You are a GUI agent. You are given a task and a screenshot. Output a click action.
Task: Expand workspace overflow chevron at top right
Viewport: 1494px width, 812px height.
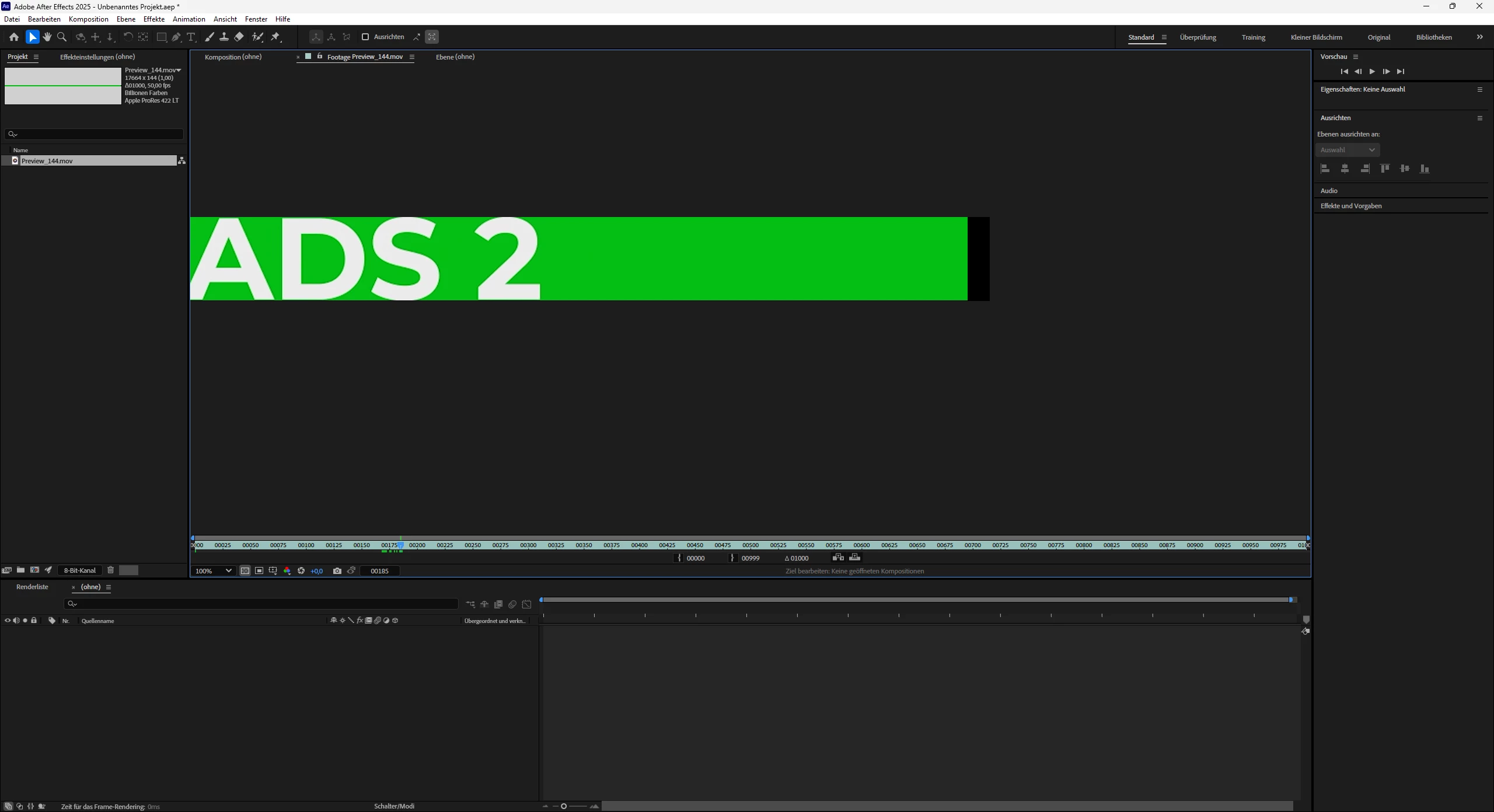pyautogui.click(x=1479, y=37)
